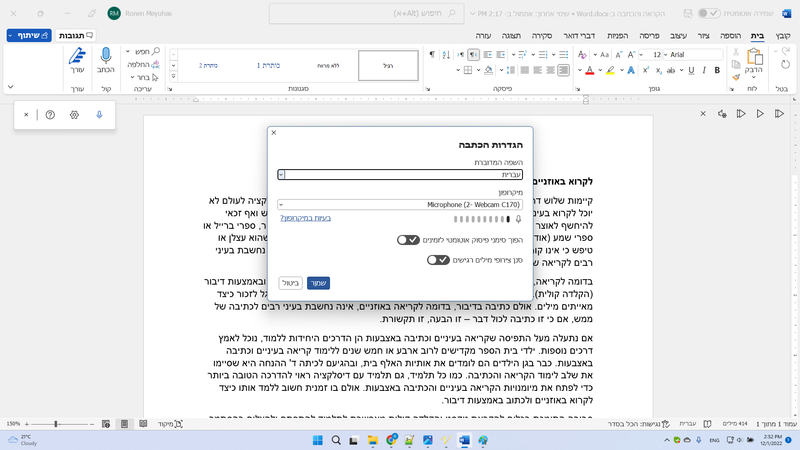
Task: Open the File tab
Action: [783, 36]
